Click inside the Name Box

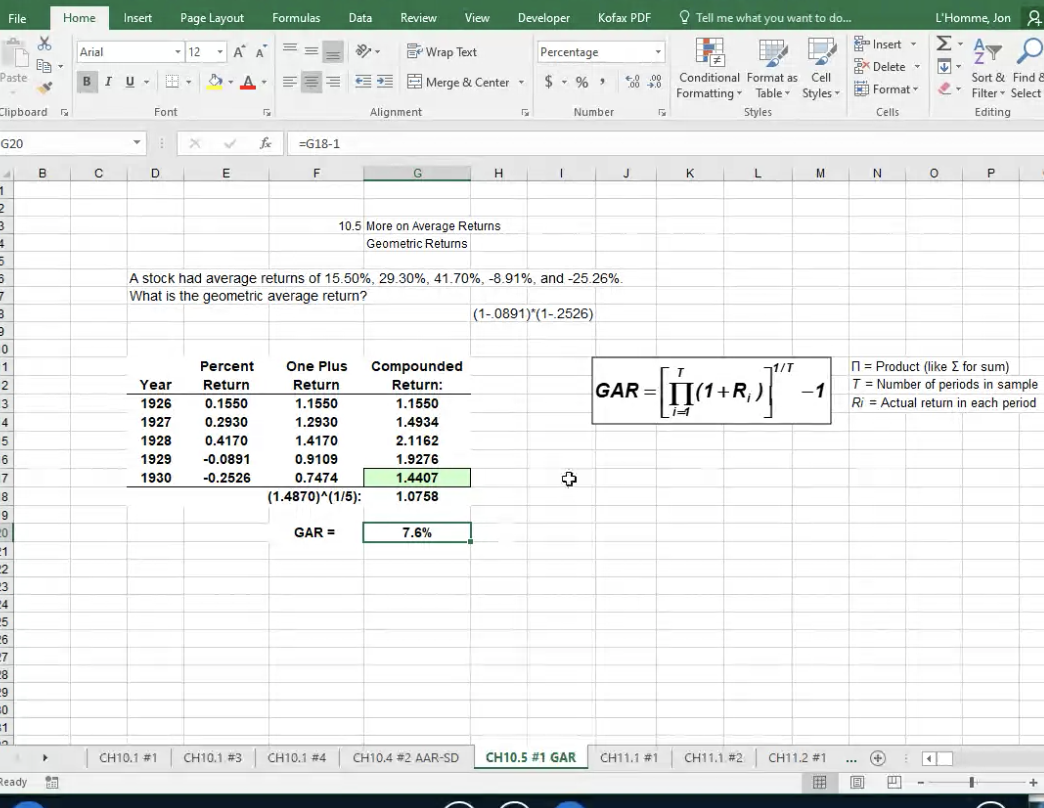[60, 141]
